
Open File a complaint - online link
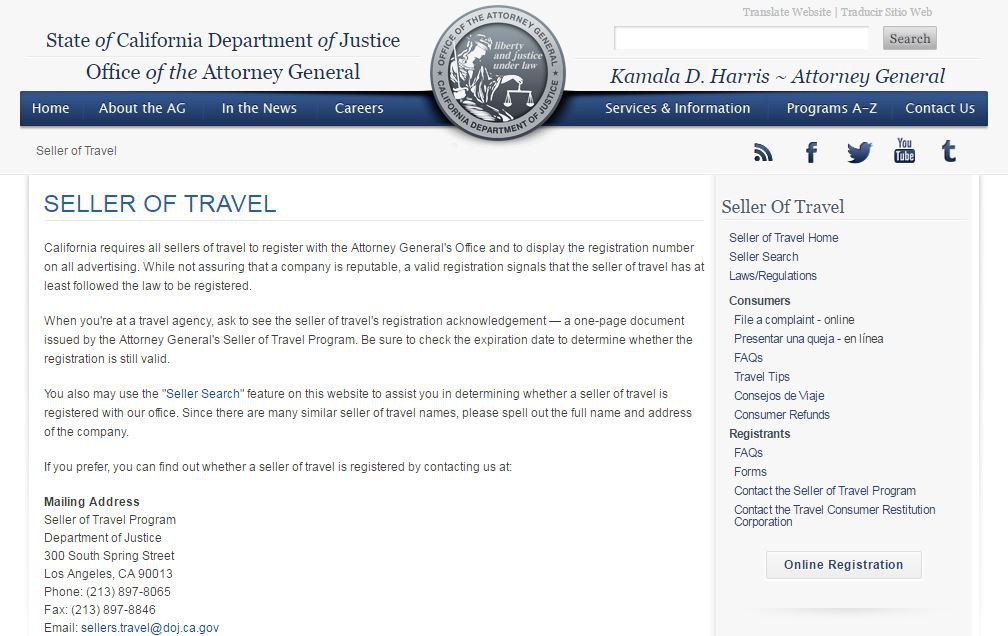click(x=794, y=320)
